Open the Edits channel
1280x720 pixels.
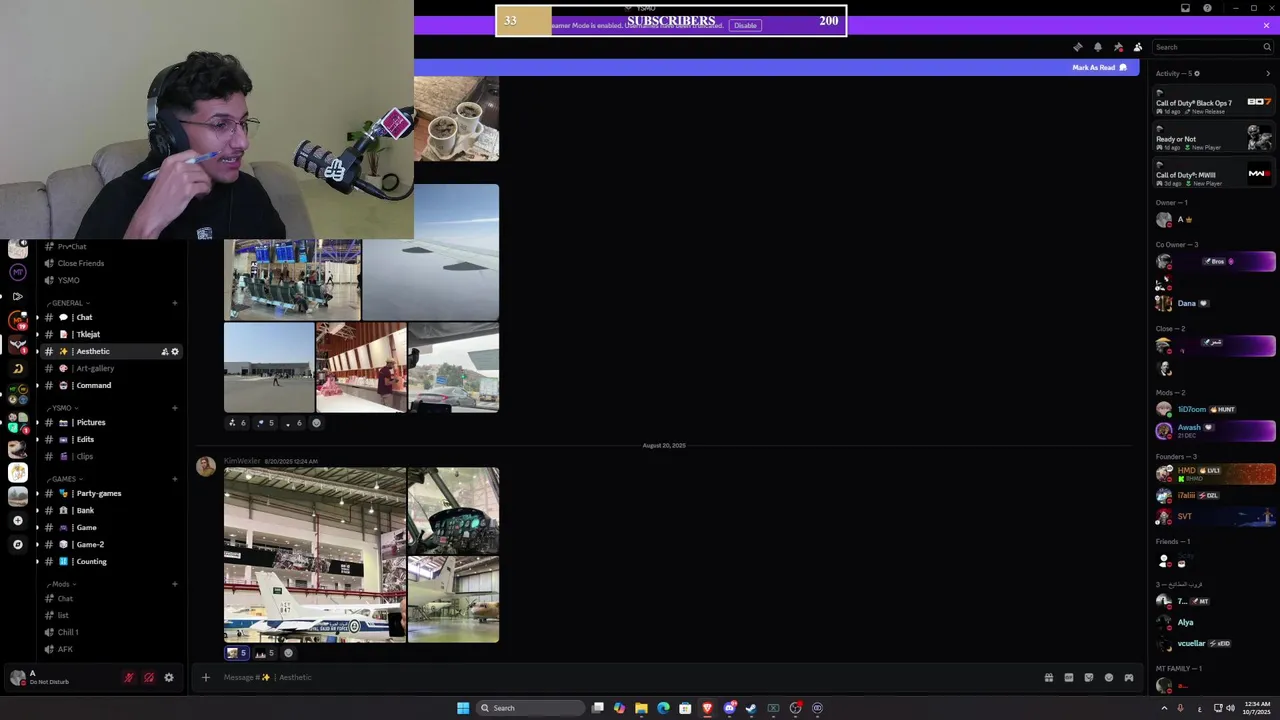(x=110, y=439)
